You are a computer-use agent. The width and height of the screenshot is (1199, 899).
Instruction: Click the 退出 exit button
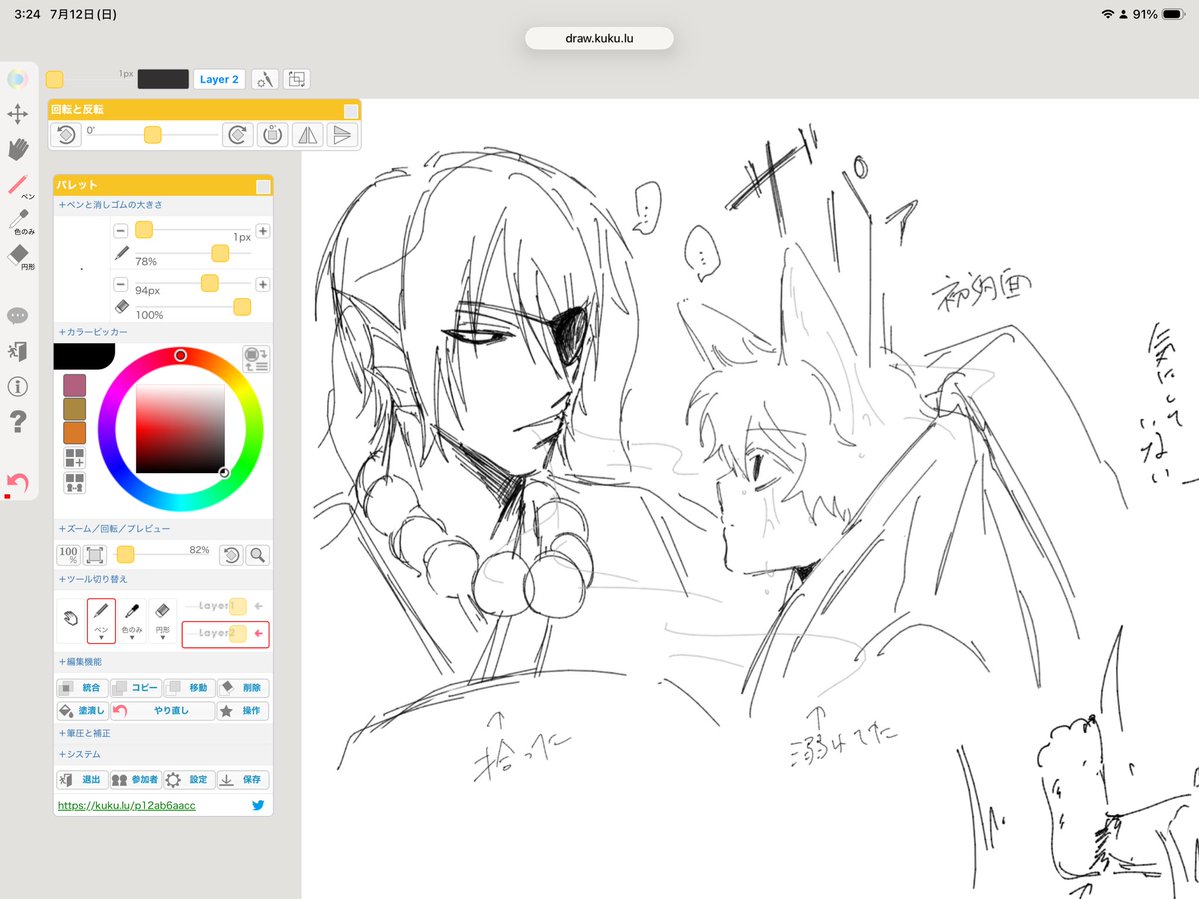pyautogui.click(x=83, y=779)
